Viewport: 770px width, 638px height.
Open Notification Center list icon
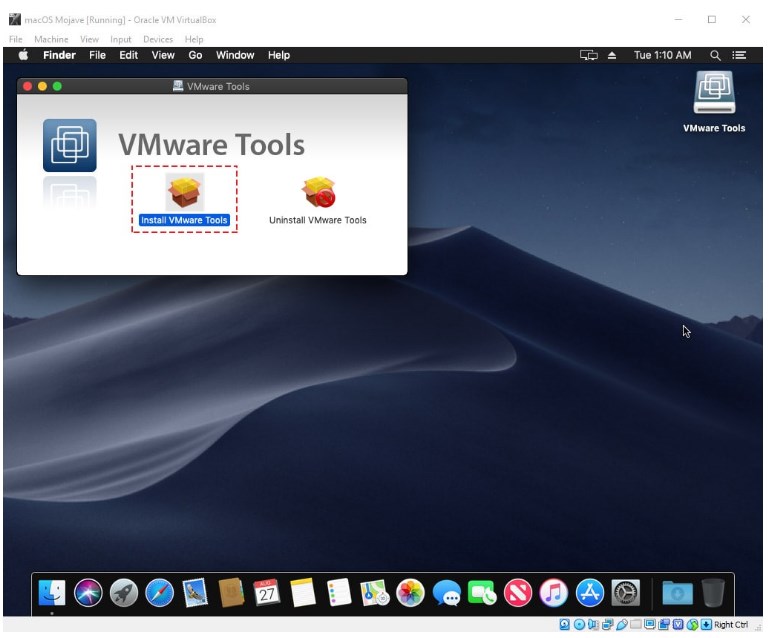pos(740,55)
